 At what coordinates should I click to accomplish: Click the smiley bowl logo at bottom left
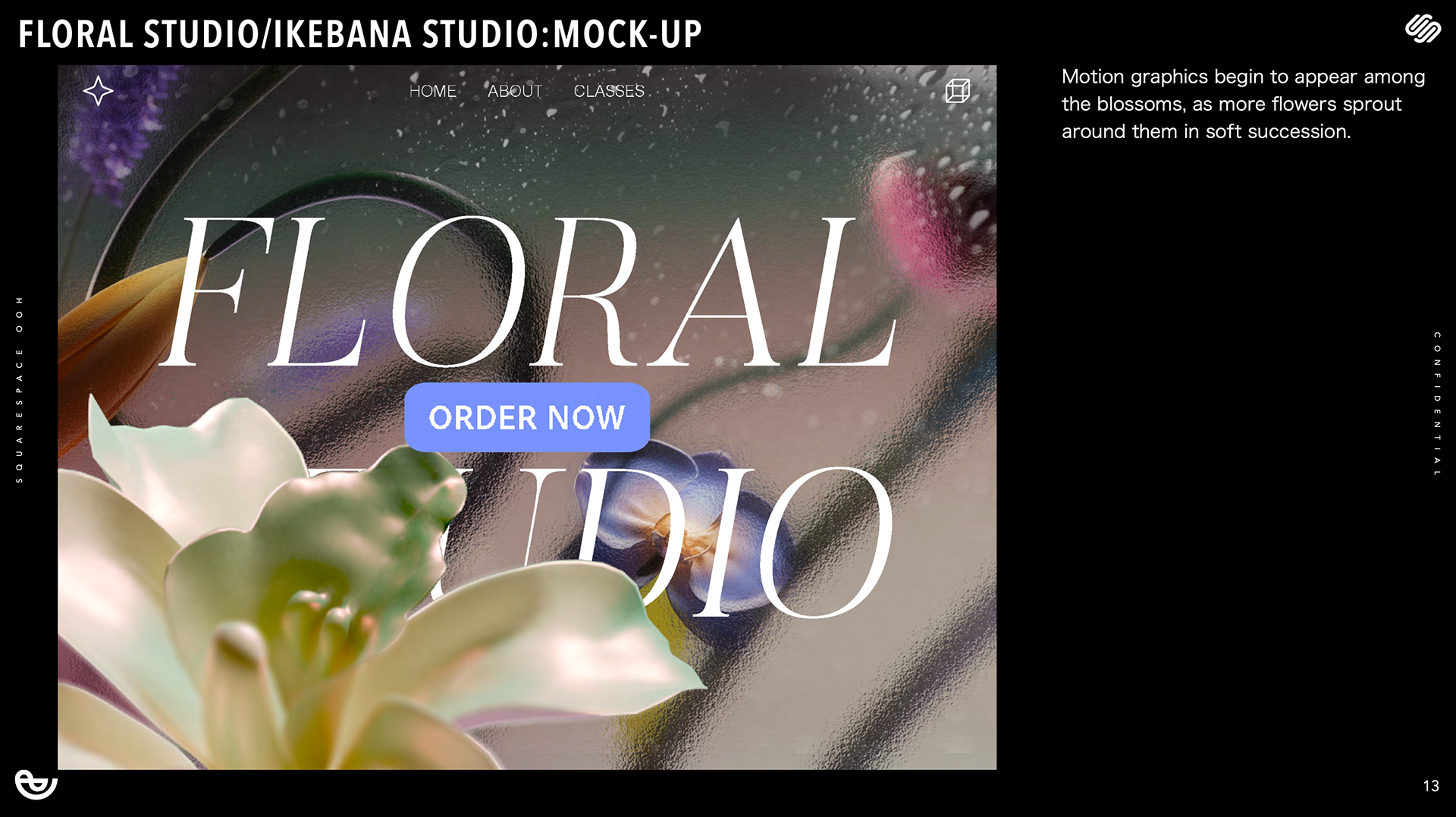coord(36,784)
